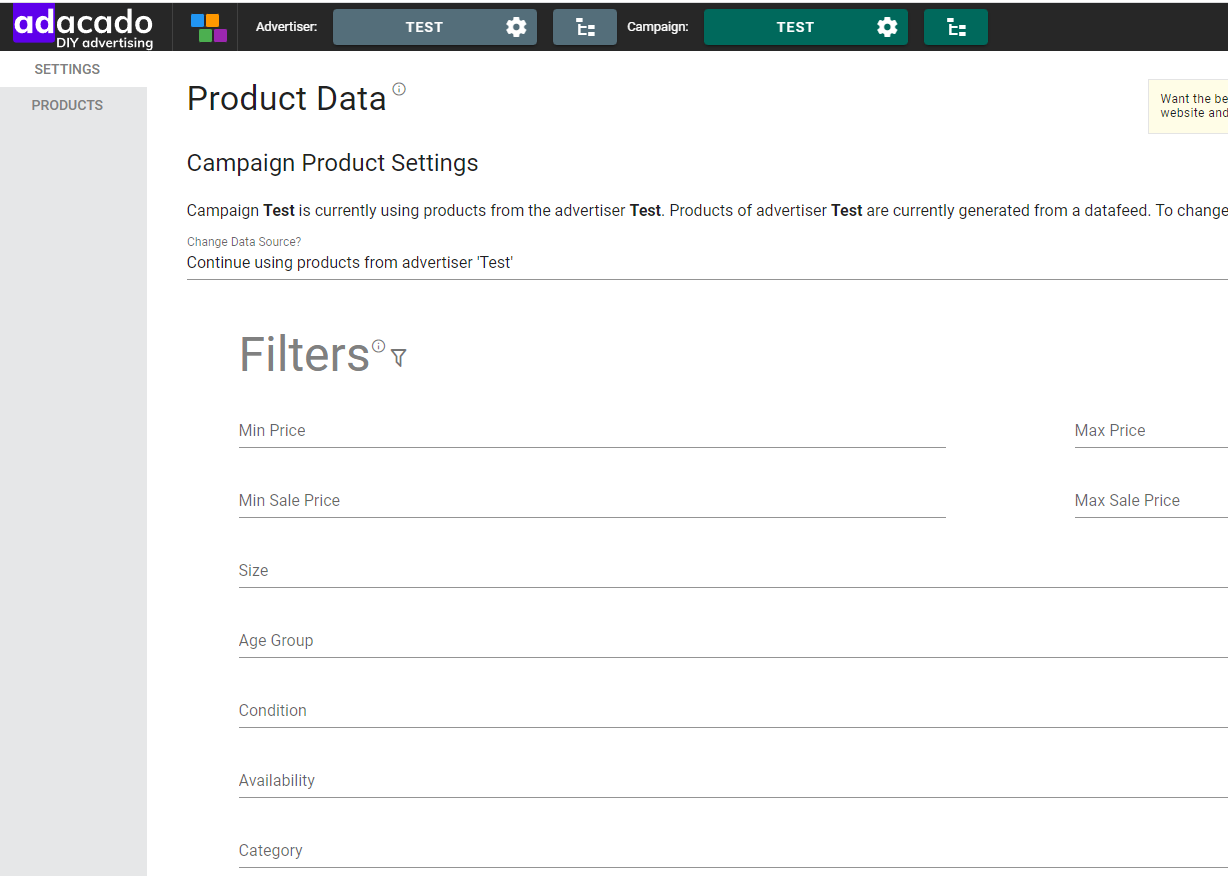
Task: Click the Product Data heading
Action: tap(286, 98)
